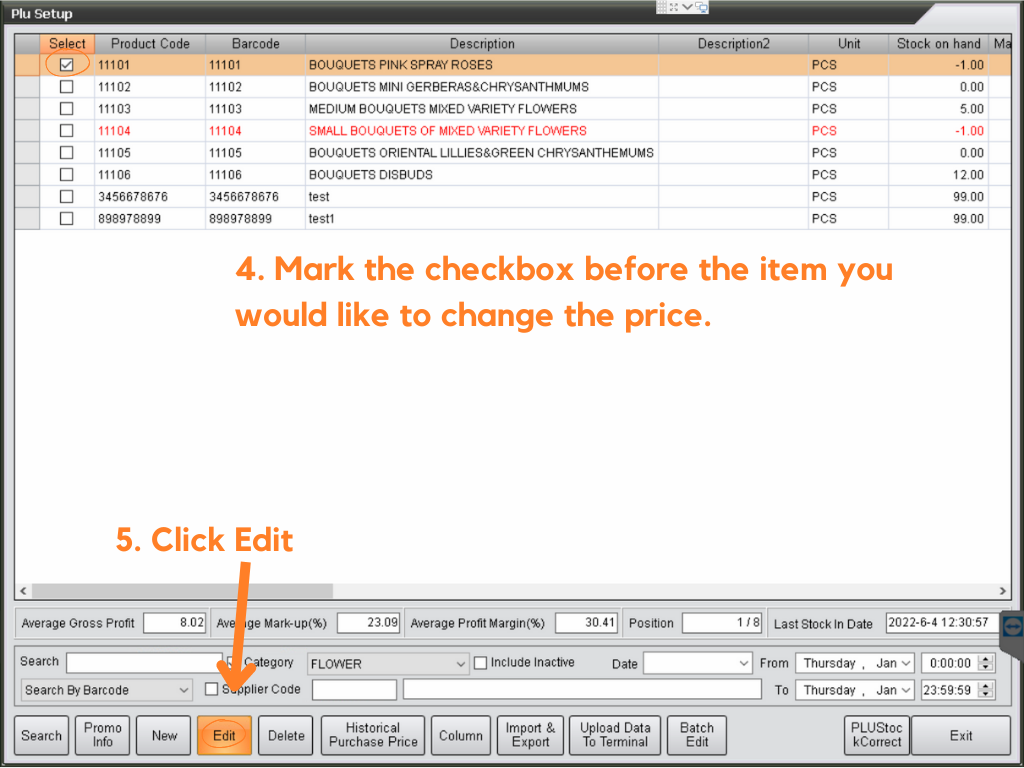
Task: Open the From date picker dropdown
Action: point(906,663)
